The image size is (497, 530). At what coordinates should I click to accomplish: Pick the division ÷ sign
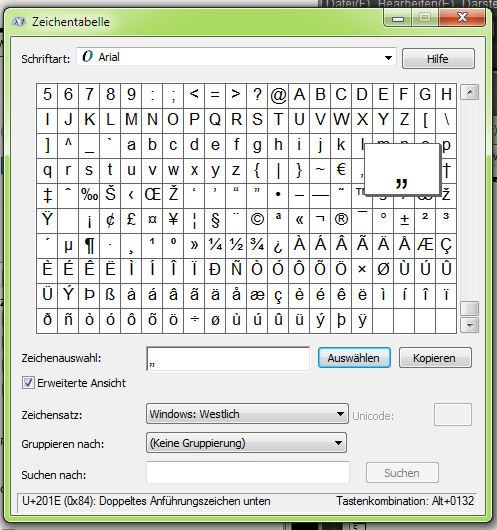click(x=194, y=320)
